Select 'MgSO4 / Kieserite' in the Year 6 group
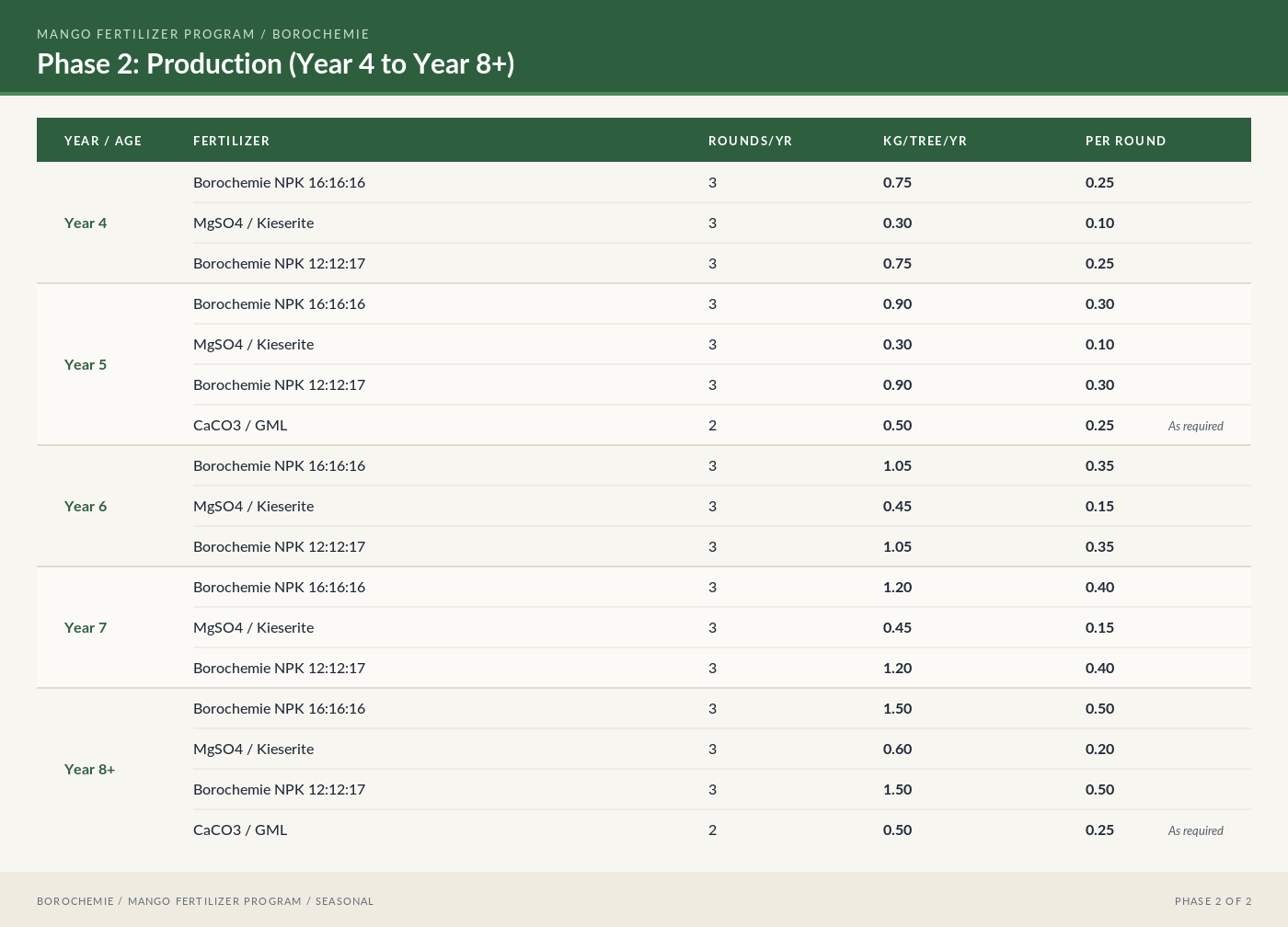 click(x=254, y=506)
